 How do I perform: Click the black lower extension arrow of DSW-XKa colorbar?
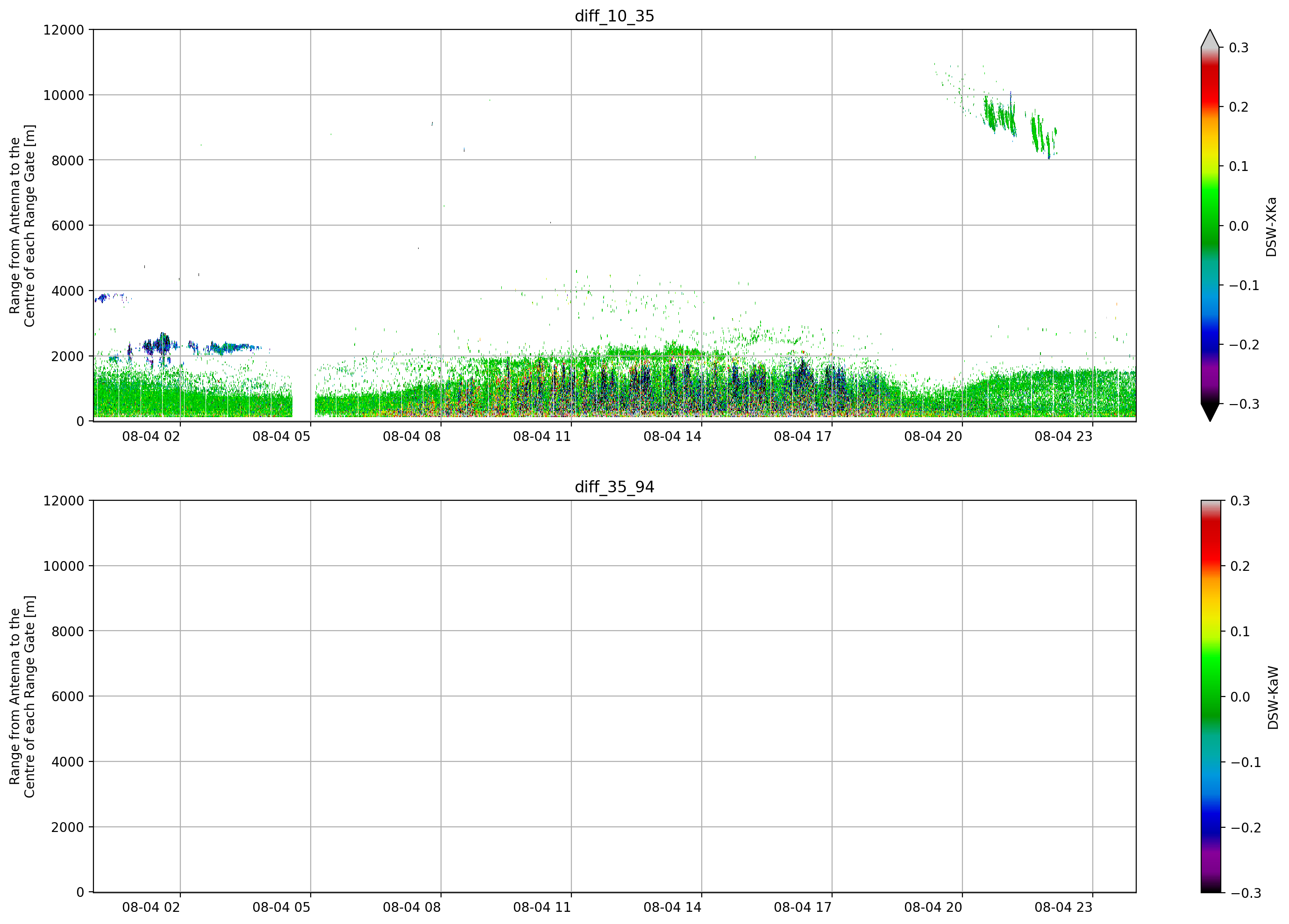pyautogui.click(x=1210, y=412)
